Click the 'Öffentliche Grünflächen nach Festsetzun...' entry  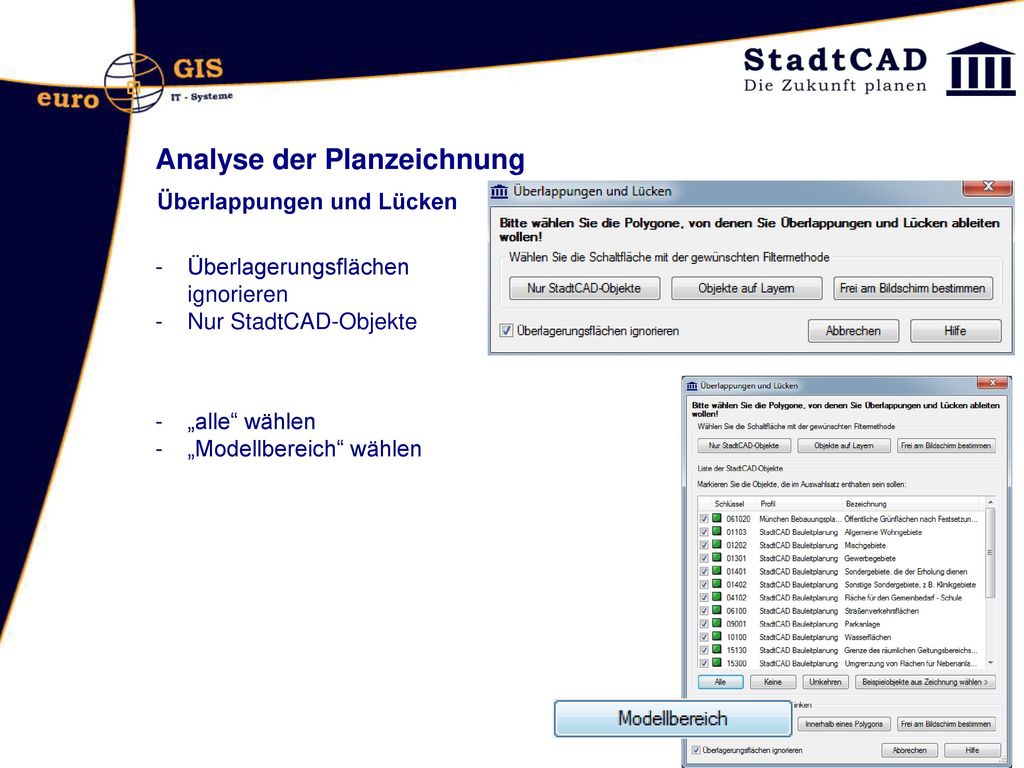click(910, 519)
